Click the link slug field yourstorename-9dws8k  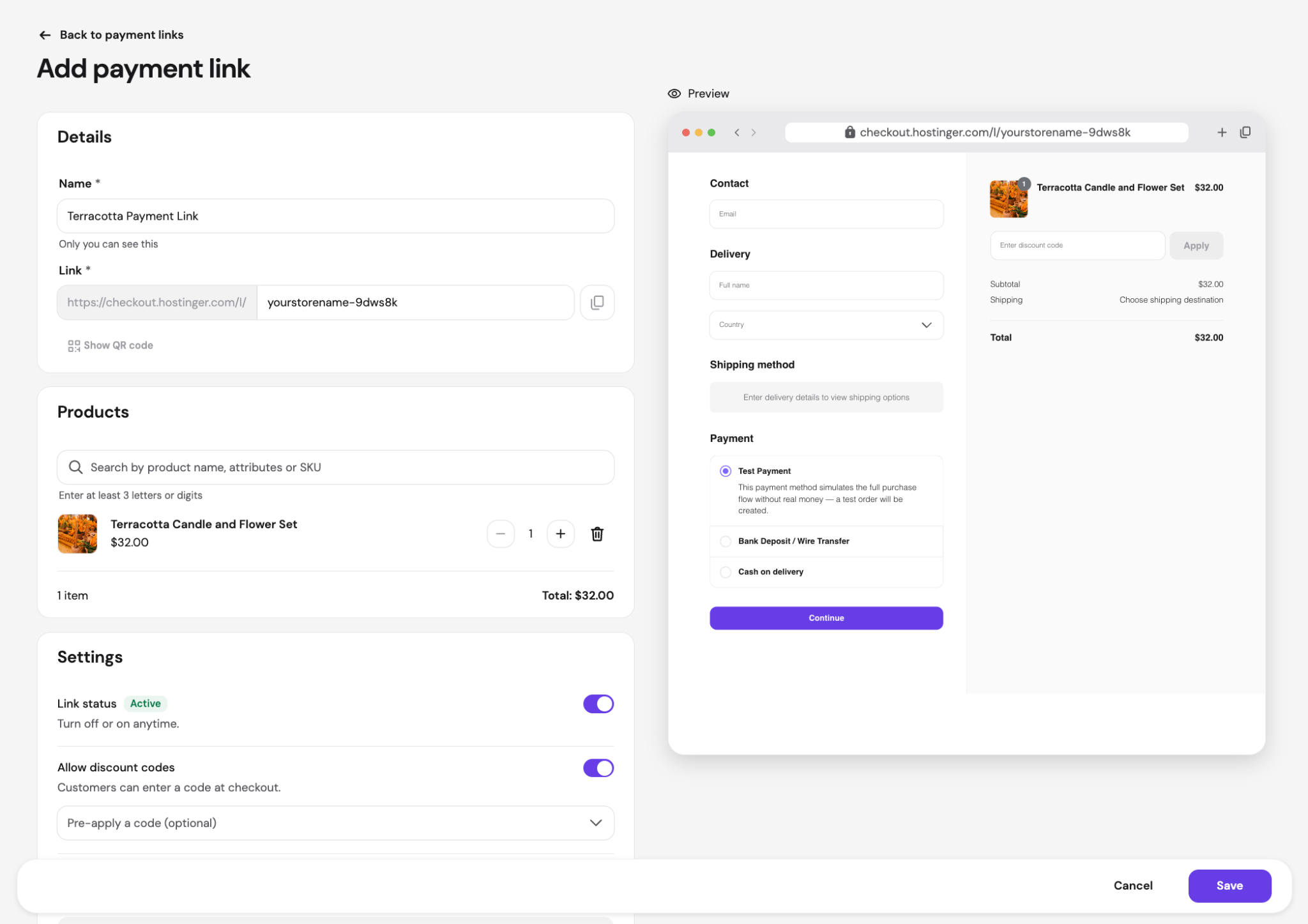[415, 303]
